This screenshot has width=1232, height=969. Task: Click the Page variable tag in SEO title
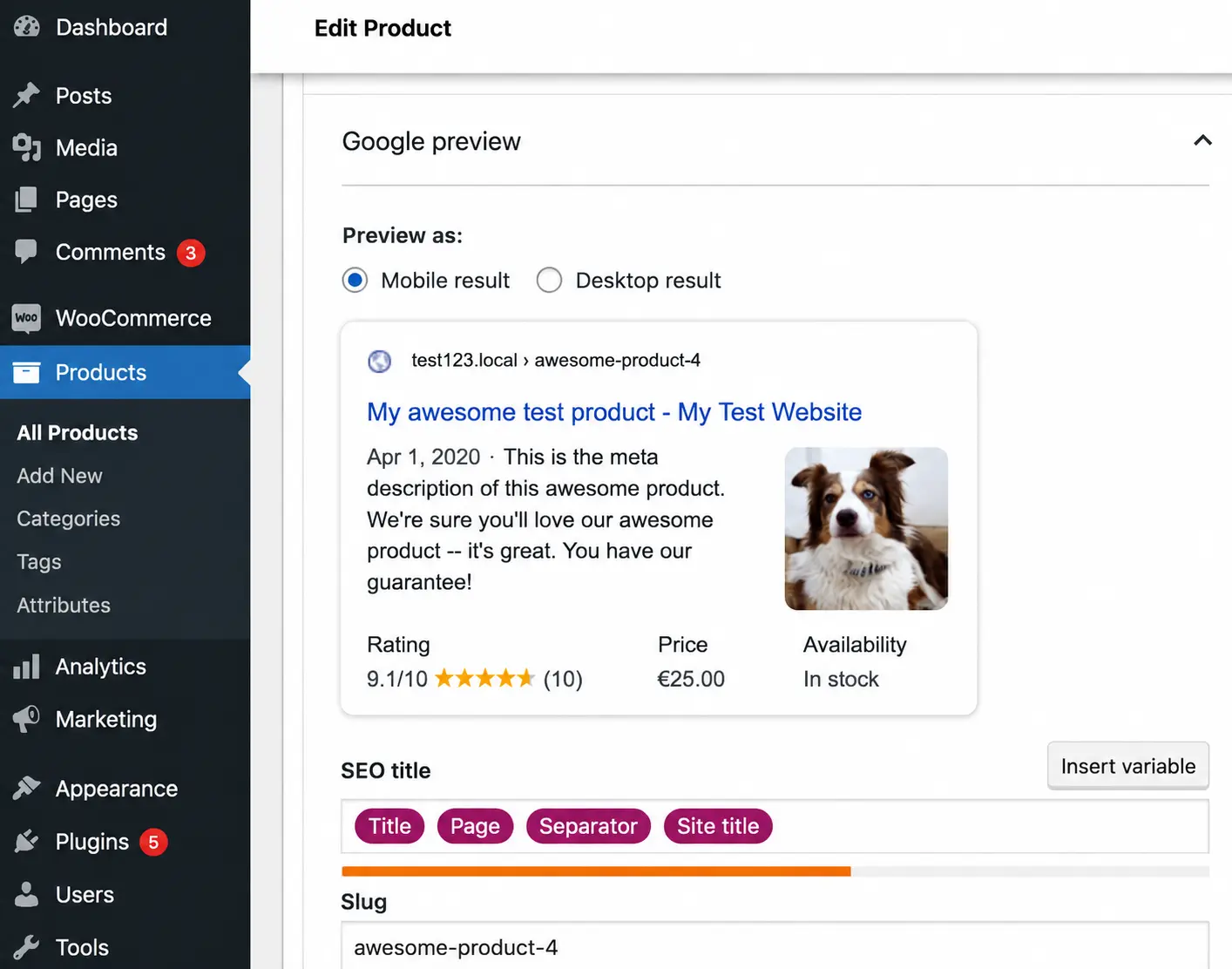click(x=475, y=826)
